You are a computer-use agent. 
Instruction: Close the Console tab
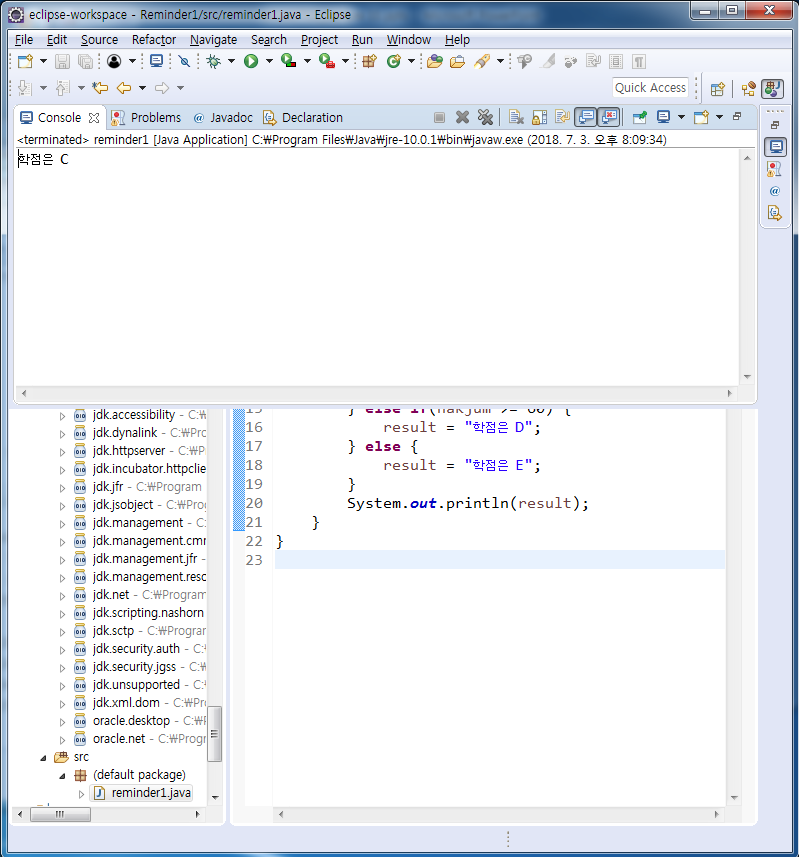pos(94,118)
